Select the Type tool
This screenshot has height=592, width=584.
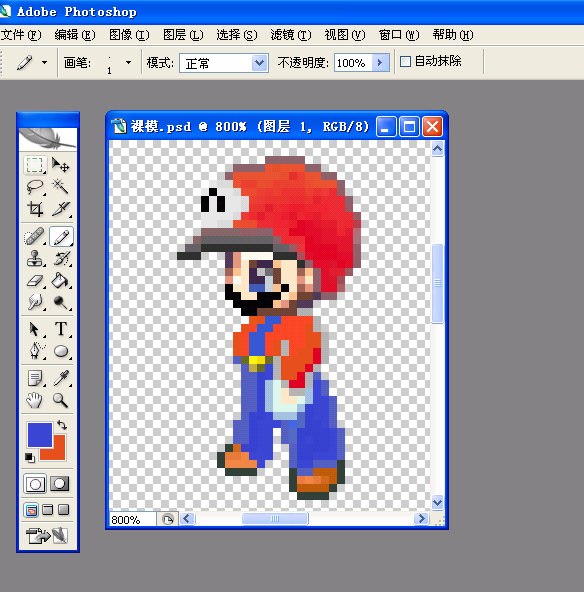point(60,329)
